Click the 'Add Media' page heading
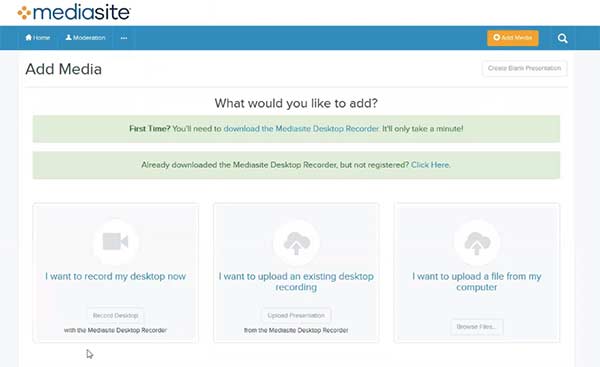The width and height of the screenshot is (600, 367). [x=64, y=69]
